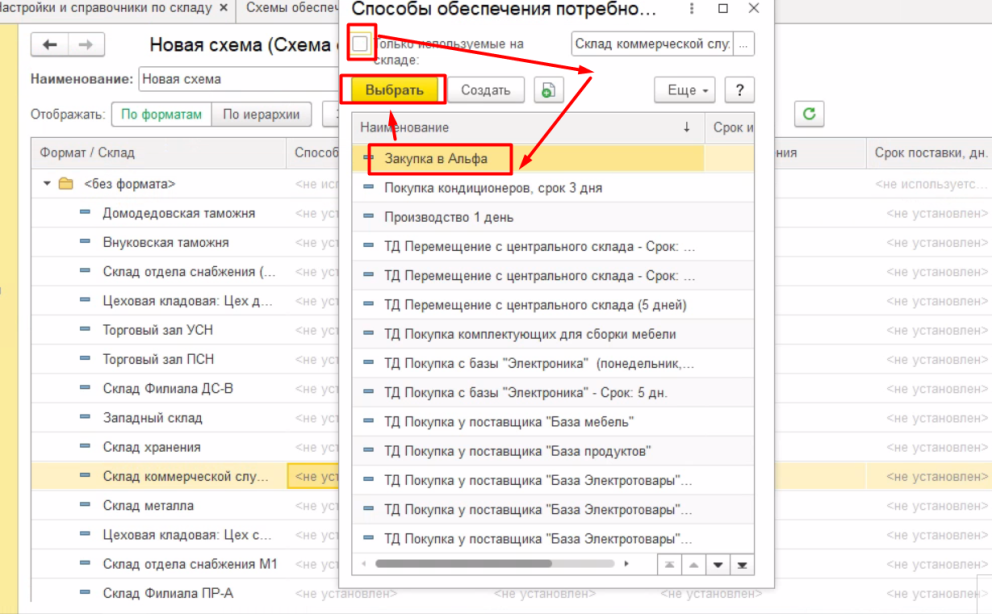Select 'Покупка кондиционеров, срок 3 дня' row
This screenshot has width=992, height=614.
click(554, 188)
